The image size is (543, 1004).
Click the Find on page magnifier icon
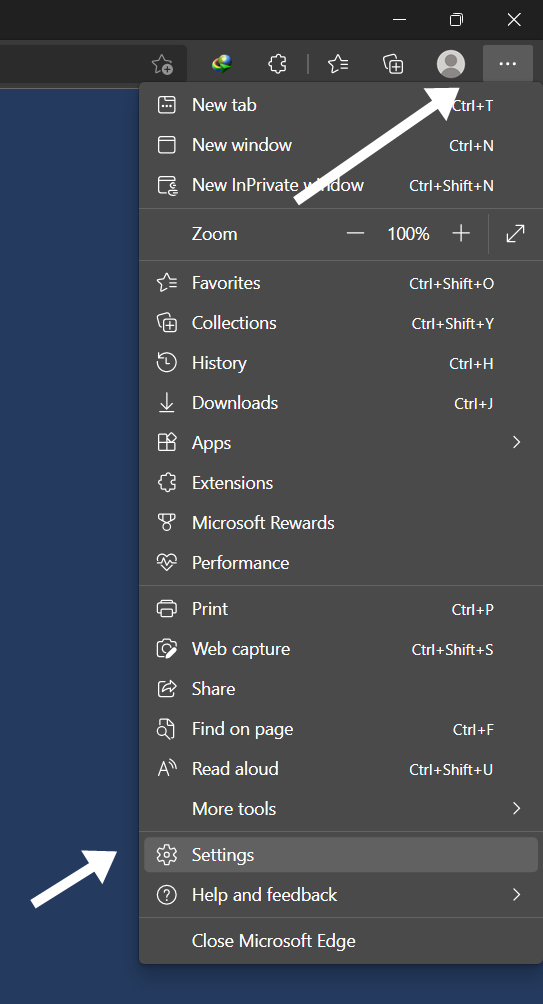[x=166, y=729]
